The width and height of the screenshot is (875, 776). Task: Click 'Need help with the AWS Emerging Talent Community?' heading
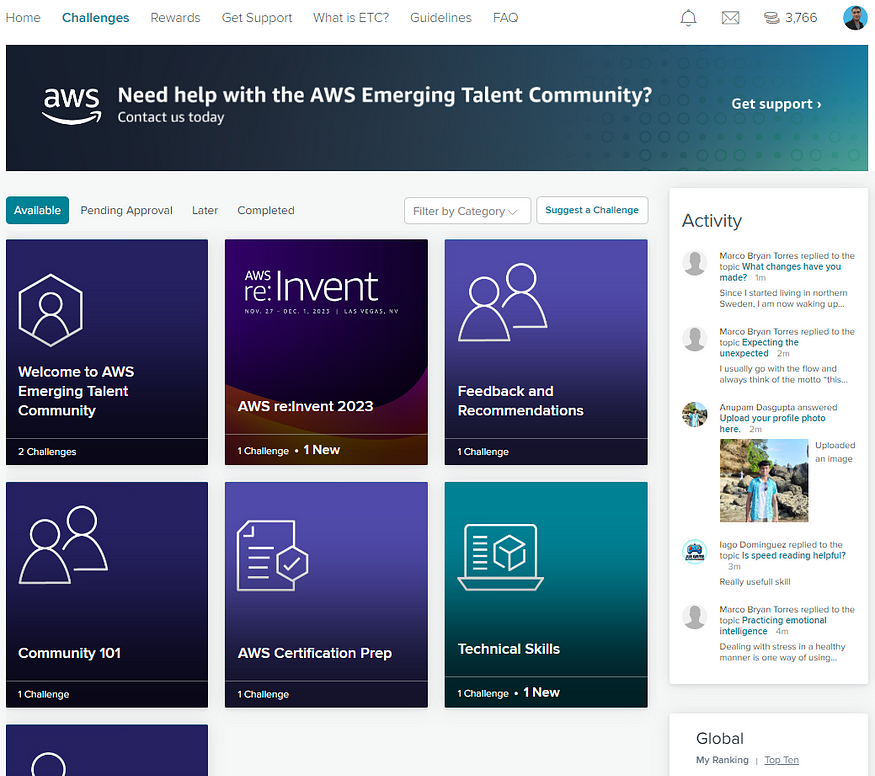point(384,95)
